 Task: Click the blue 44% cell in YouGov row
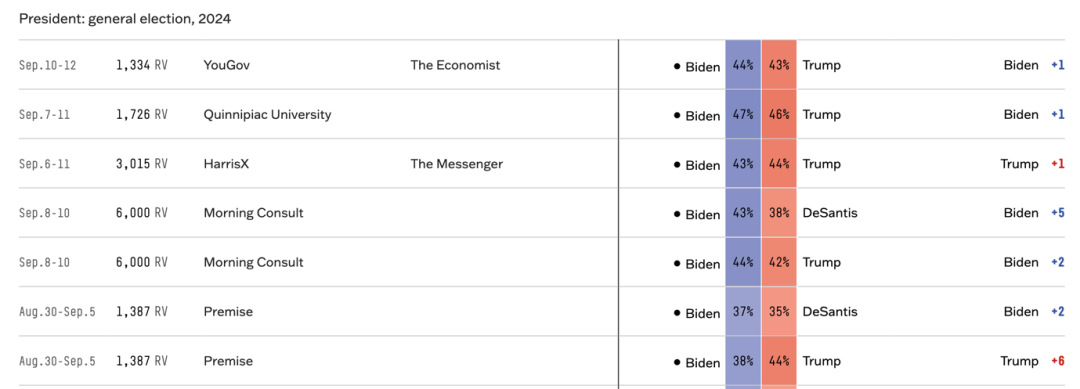point(743,65)
